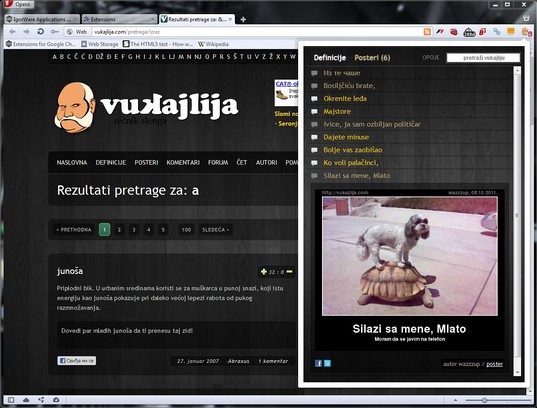Click the SLEDEĆA next page button
The width and height of the screenshot is (537, 408).
coord(215,230)
